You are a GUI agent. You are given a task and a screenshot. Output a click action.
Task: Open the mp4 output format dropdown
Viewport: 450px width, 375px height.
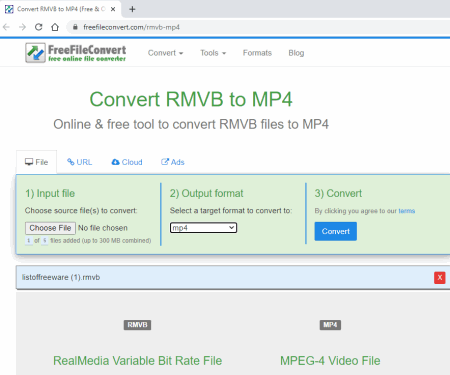[x=203, y=228]
